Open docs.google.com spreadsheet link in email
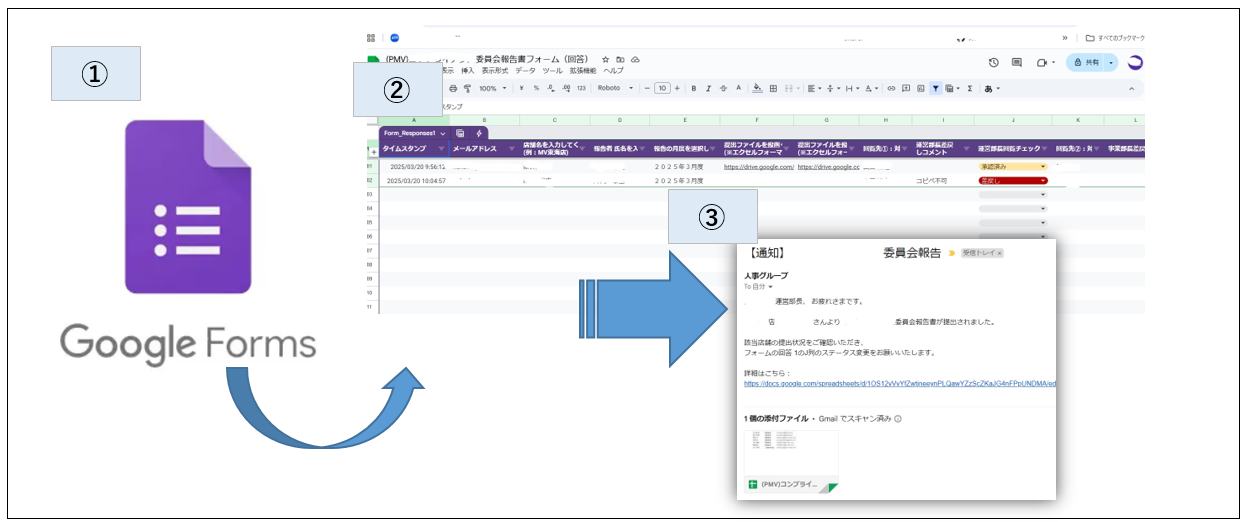This screenshot has width=1248, height=522. [x=900, y=383]
